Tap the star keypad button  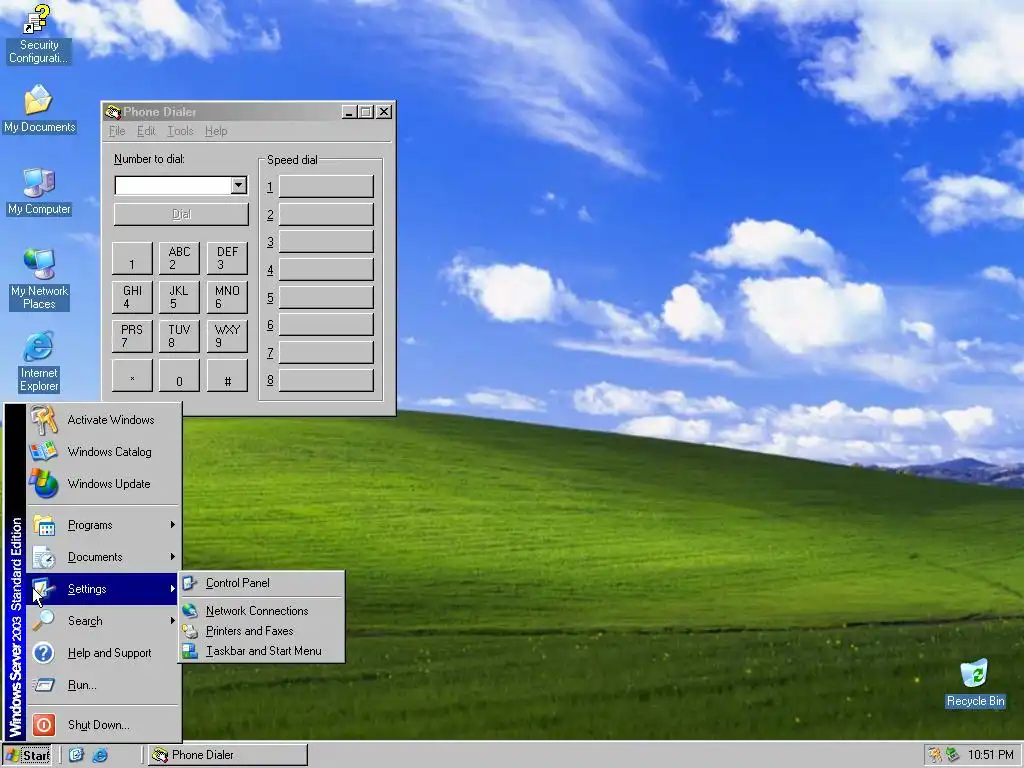132,376
